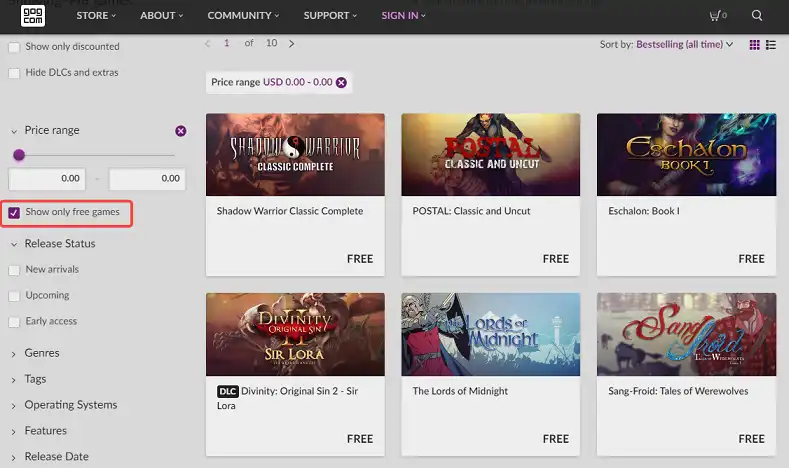Click FREE price on POSTAL card
This screenshot has width=789, height=468.
(556, 259)
